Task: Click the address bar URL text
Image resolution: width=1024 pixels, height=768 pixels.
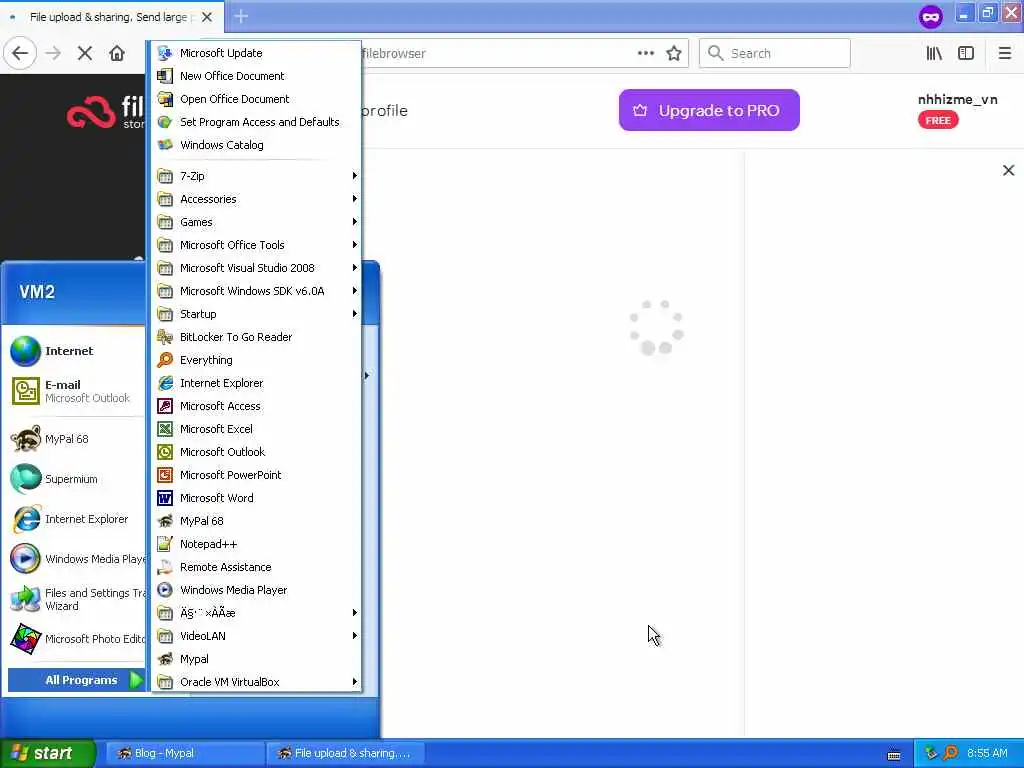Action: [394, 54]
